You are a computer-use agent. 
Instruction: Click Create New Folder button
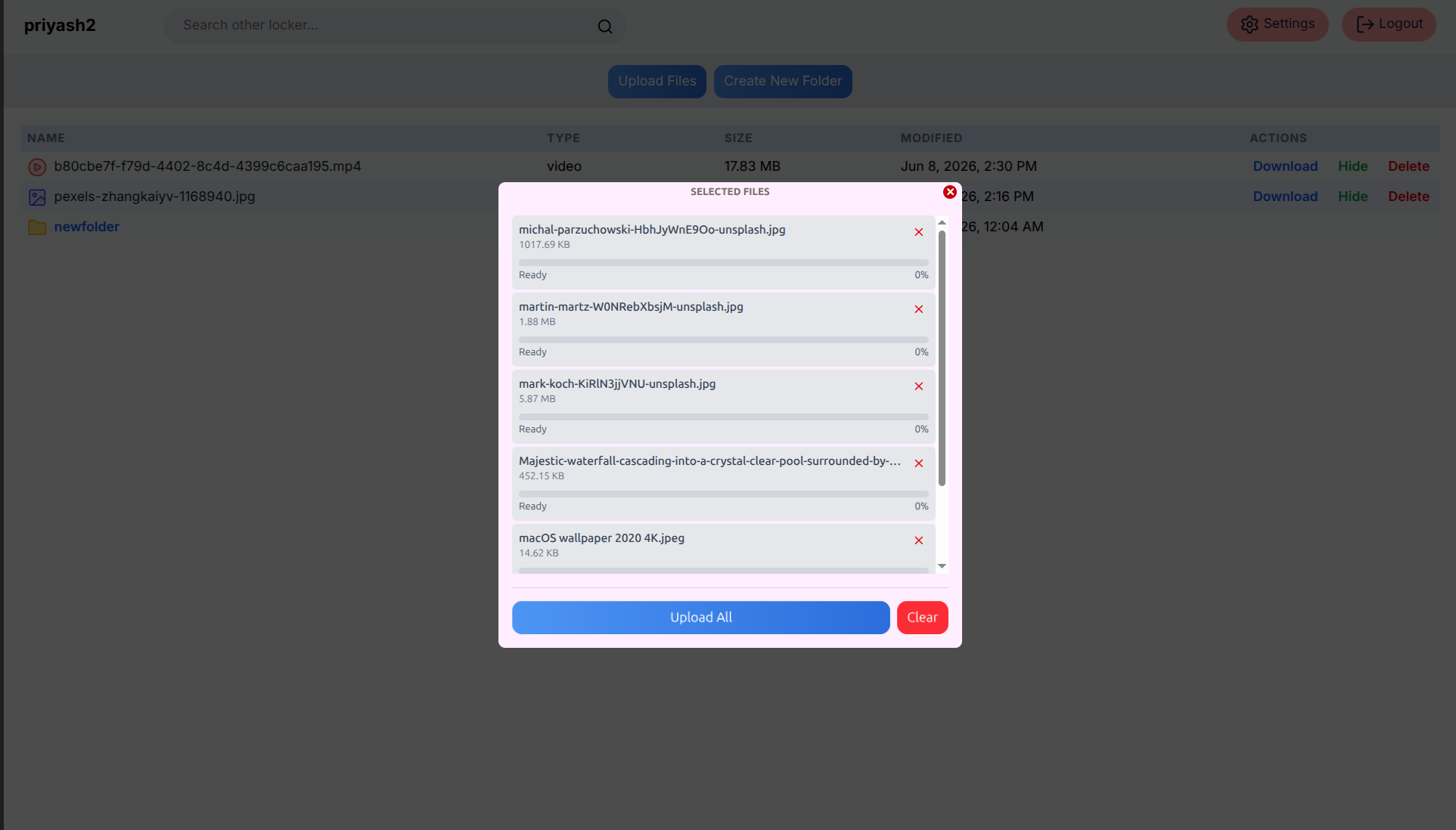pyautogui.click(x=783, y=82)
